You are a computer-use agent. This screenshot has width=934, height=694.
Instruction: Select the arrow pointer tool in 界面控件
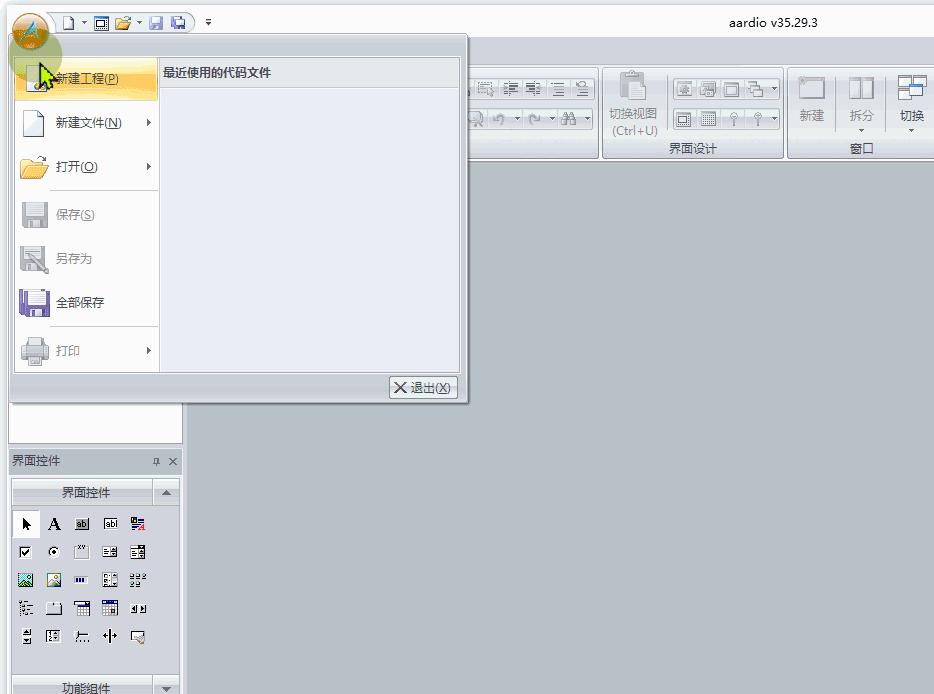pyautogui.click(x=27, y=524)
